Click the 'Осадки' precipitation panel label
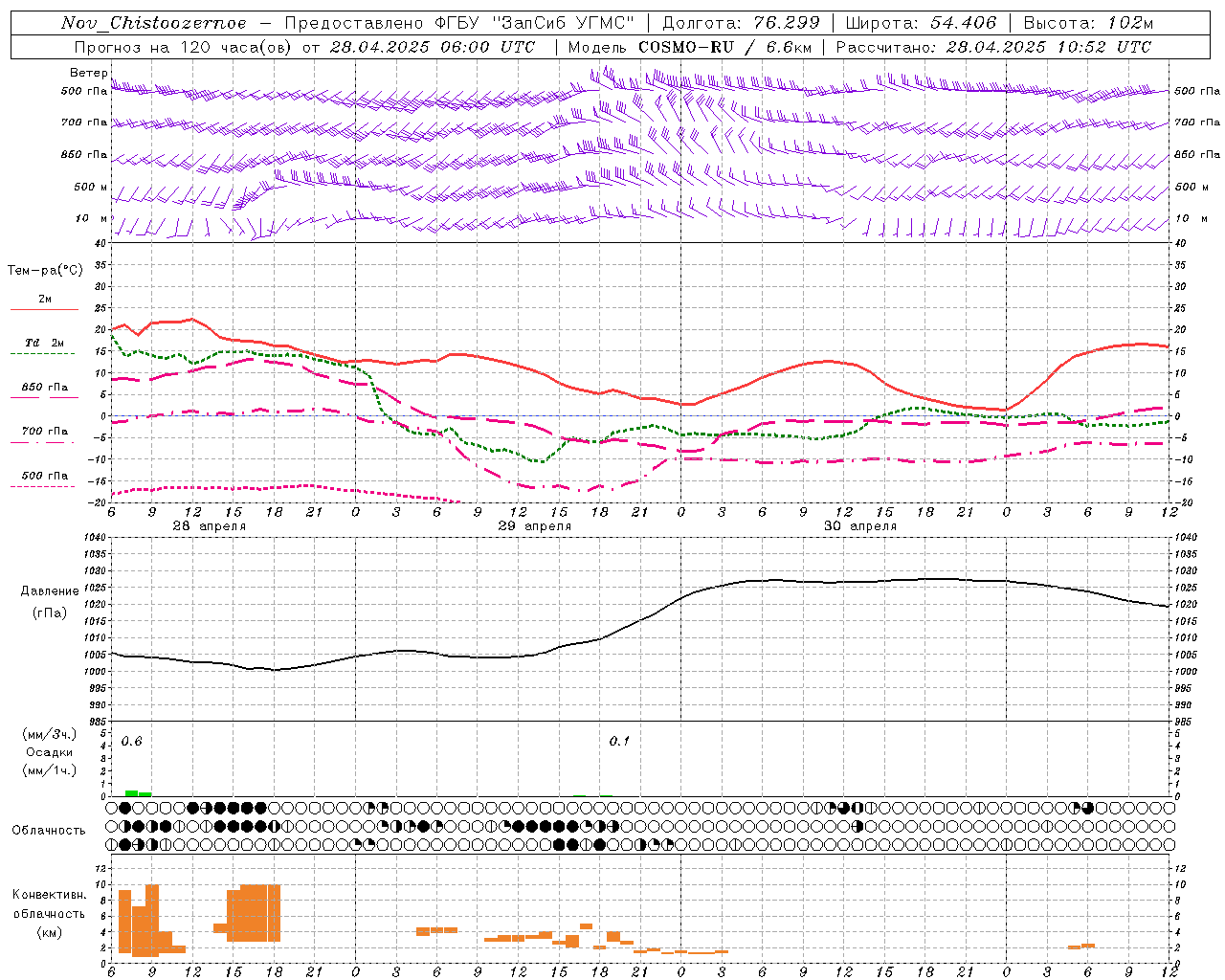Viewport: 1225px width, 980px height. [49, 752]
